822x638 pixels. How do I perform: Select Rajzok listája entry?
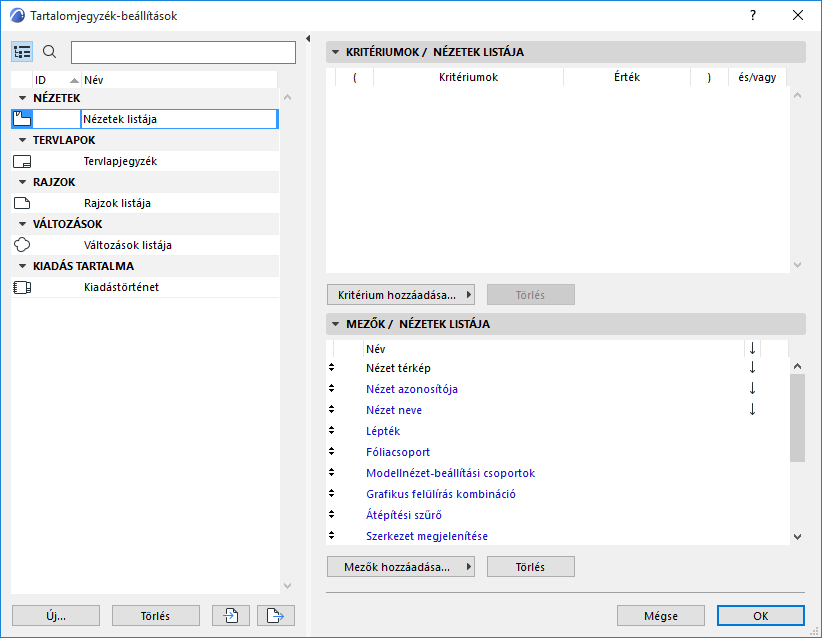tap(117, 203)
